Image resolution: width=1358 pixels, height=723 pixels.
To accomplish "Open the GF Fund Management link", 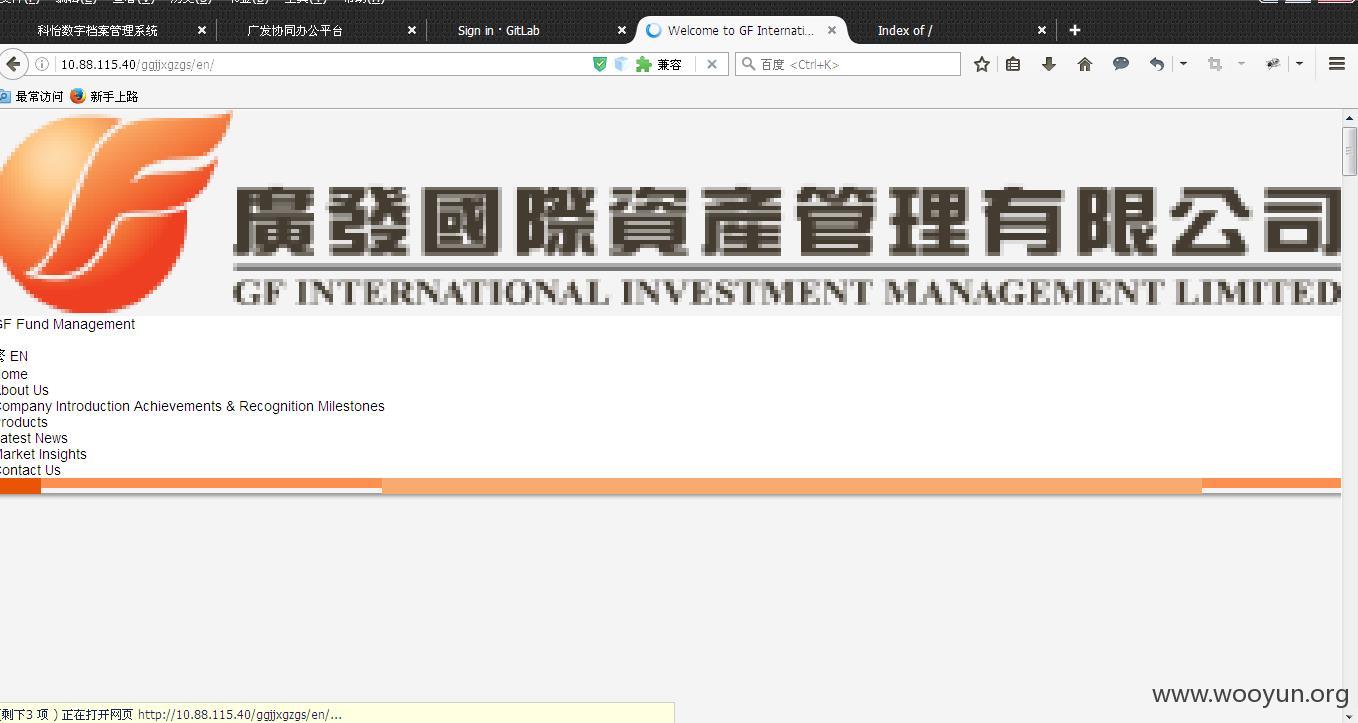I will click(67, 324).
